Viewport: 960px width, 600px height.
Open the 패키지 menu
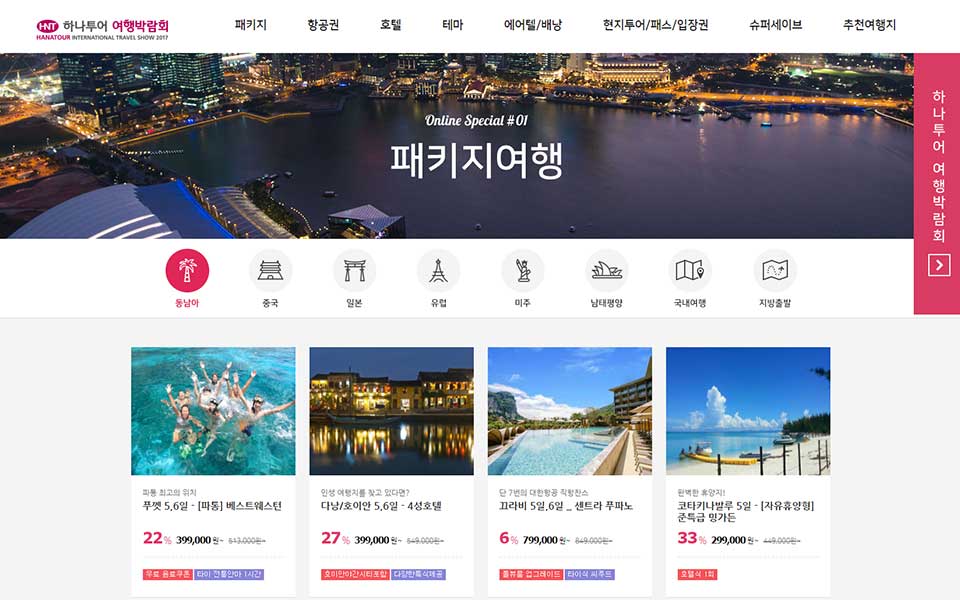pos(250,25)
